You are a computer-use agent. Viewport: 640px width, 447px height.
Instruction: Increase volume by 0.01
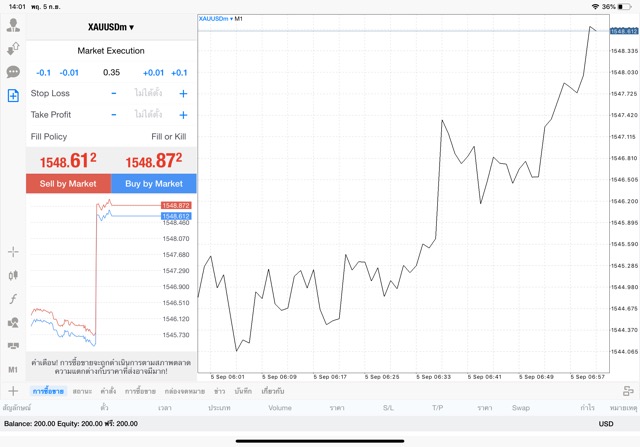click(153, 72)
